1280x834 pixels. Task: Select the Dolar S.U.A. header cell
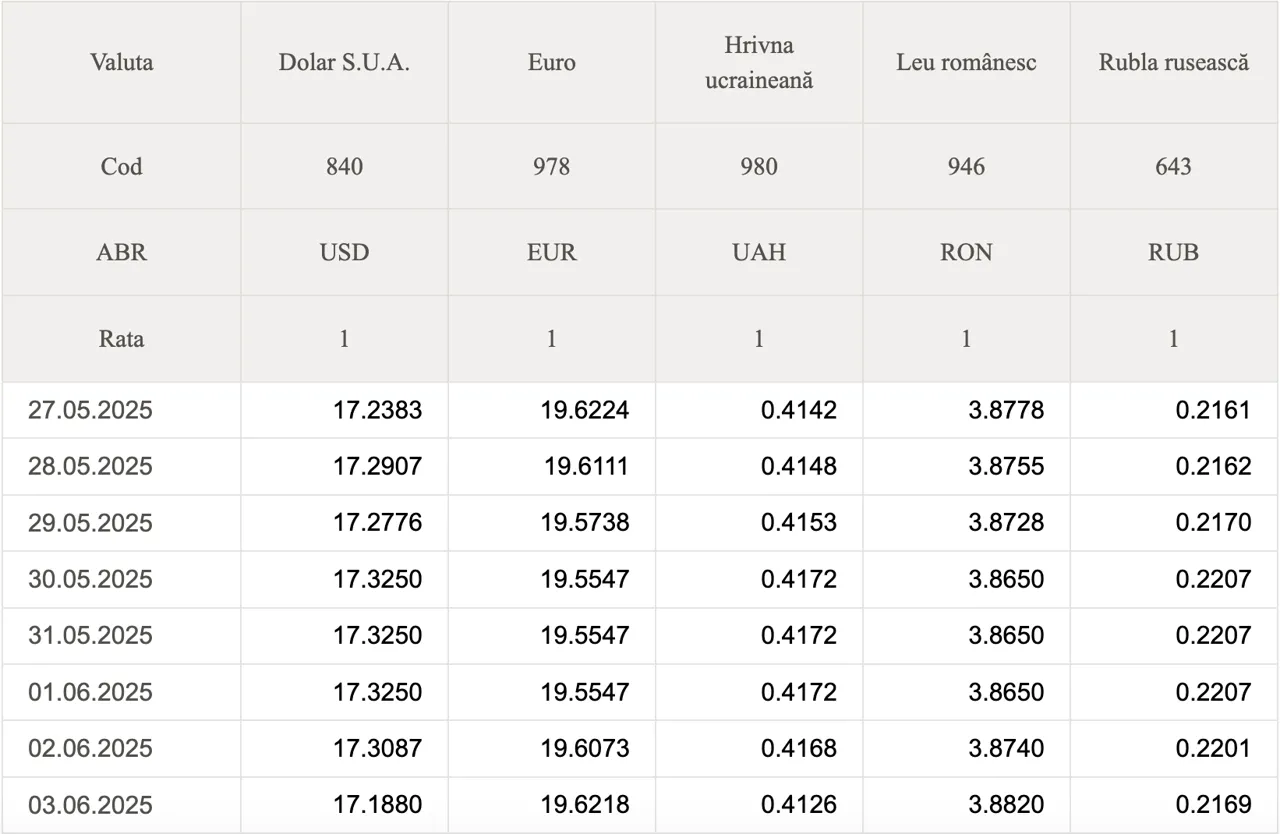tap(344, 62)
